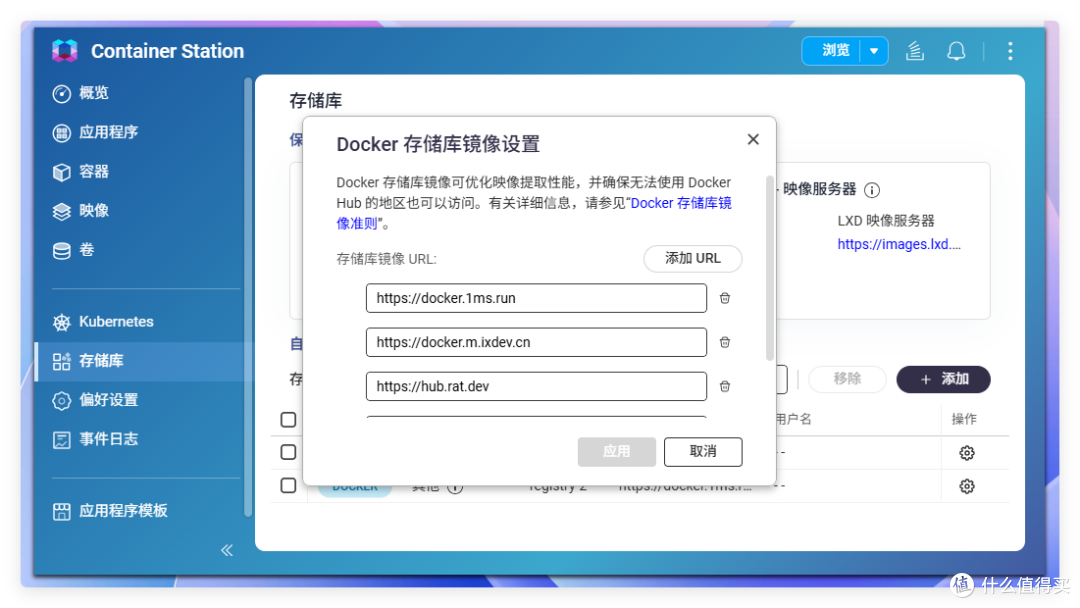The image size is (1080, 608).
Task: Open 应用程序模板 application templates
Action: click(110, 511)
